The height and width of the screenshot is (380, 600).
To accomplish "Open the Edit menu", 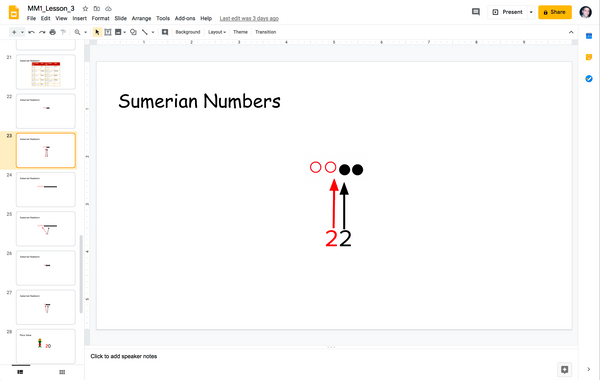I will click(x=46, y=18).
